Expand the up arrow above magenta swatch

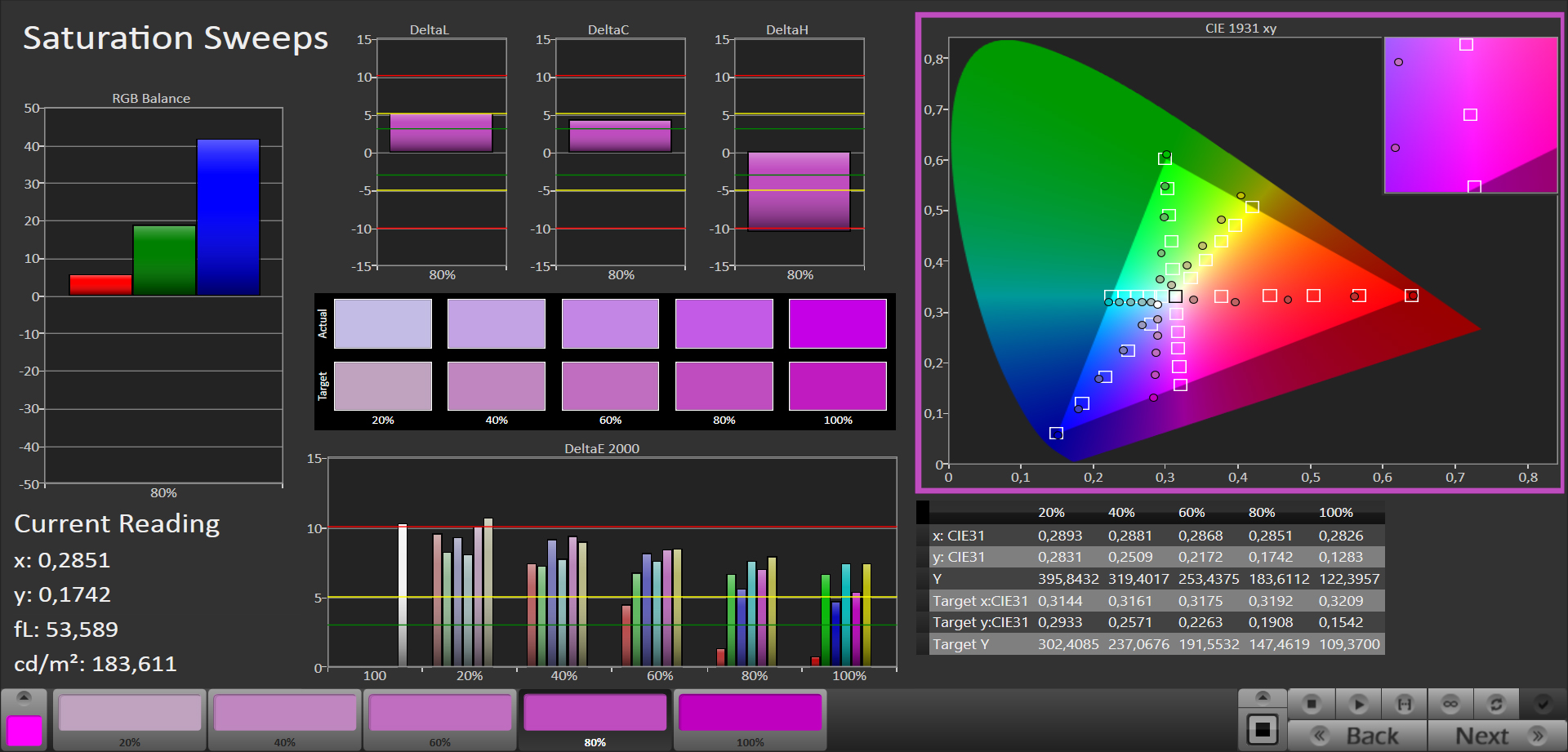[24, 697]
